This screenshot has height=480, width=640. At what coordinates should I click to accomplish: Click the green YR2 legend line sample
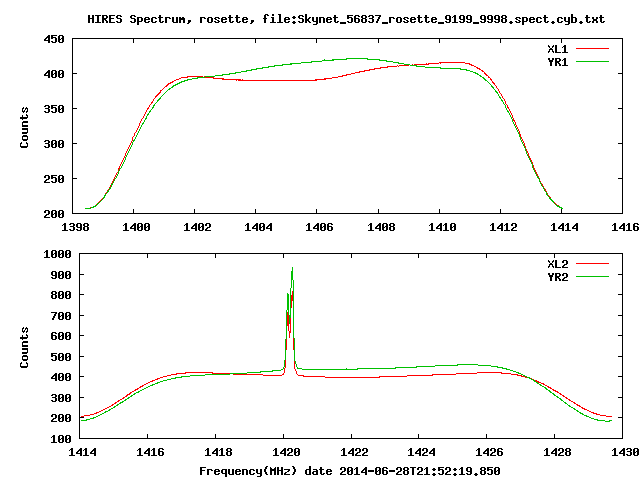(x=592, y=277)
